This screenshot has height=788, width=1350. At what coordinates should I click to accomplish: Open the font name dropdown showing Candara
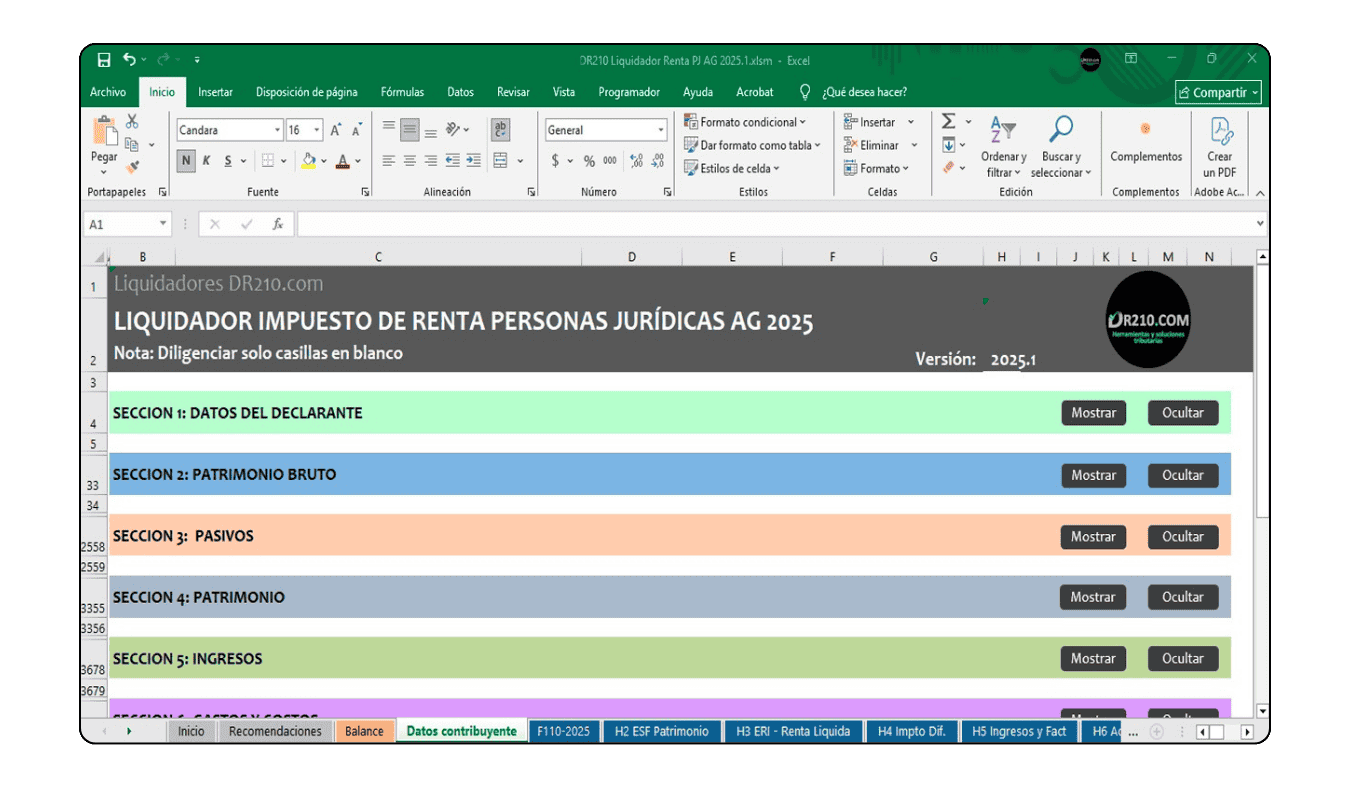click(277, 130)
